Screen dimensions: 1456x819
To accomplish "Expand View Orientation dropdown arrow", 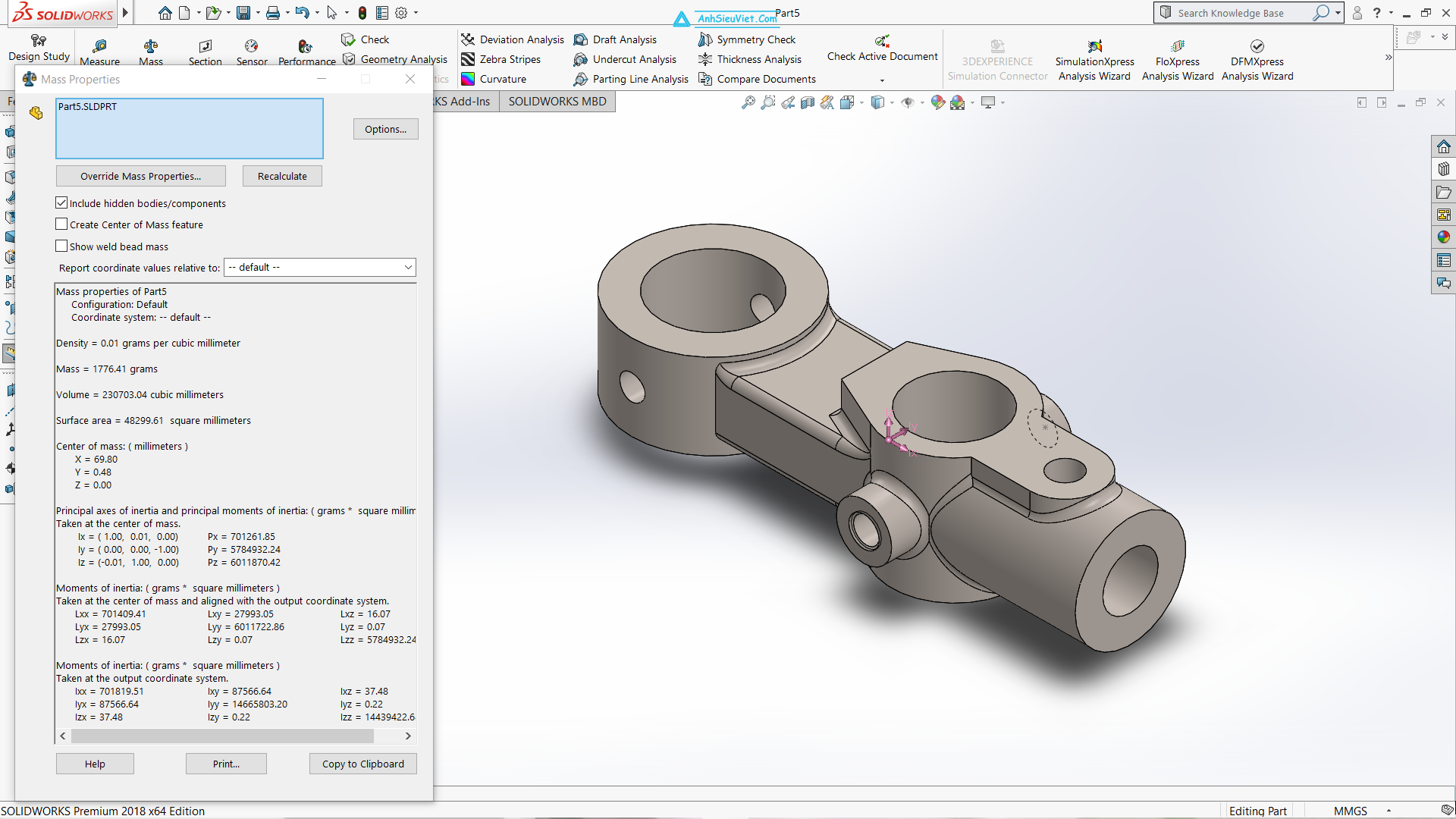I will pos(862,102).
